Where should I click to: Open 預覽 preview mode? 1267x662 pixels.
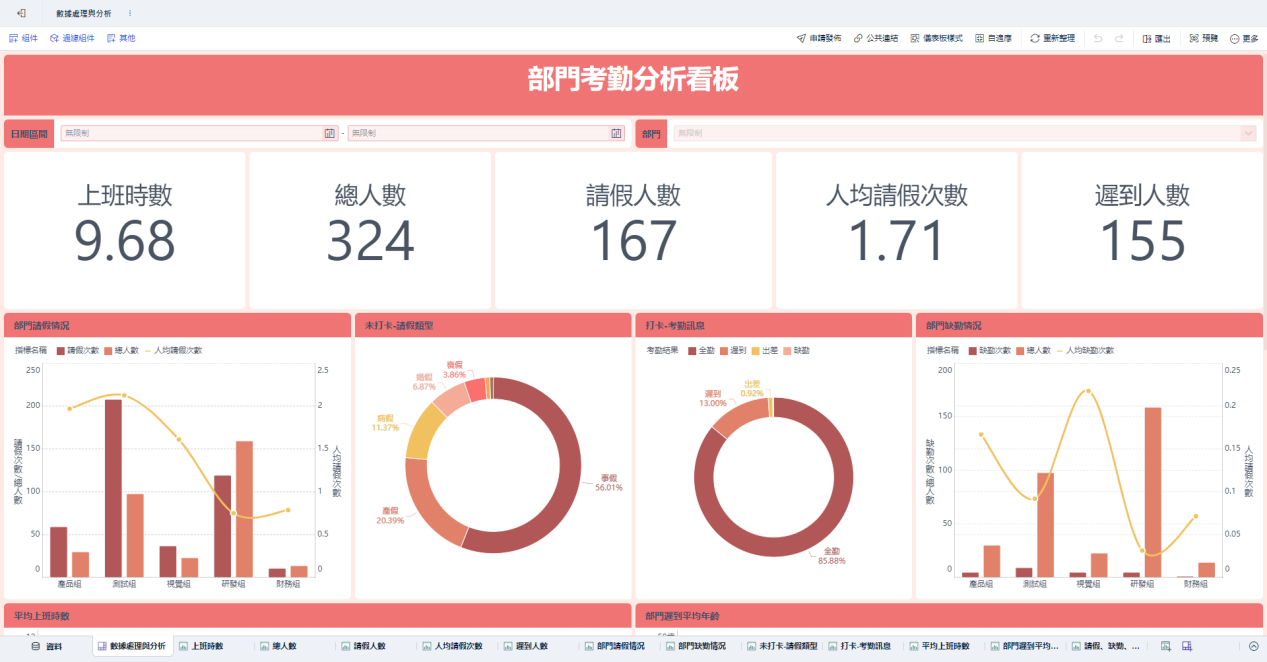click(x=1204, y=38)
